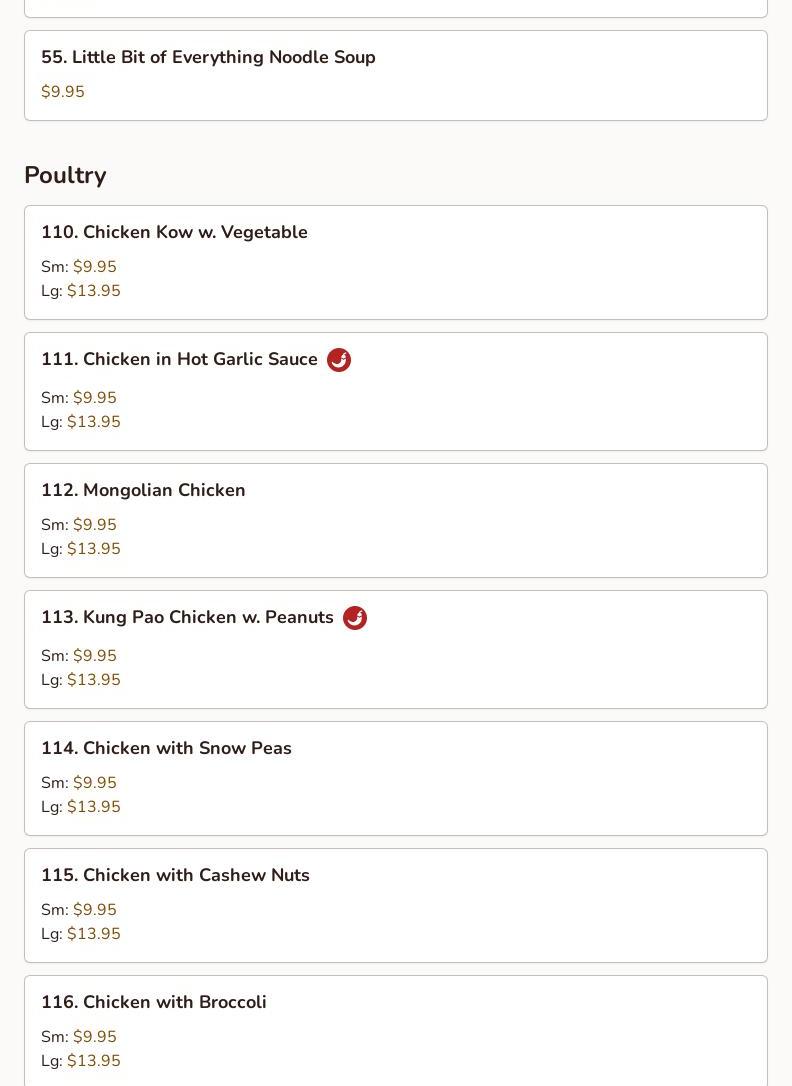Pick 115. Chicken with Cashew Nuts
Screen dimensions: 792x1086
pos(175,875)
